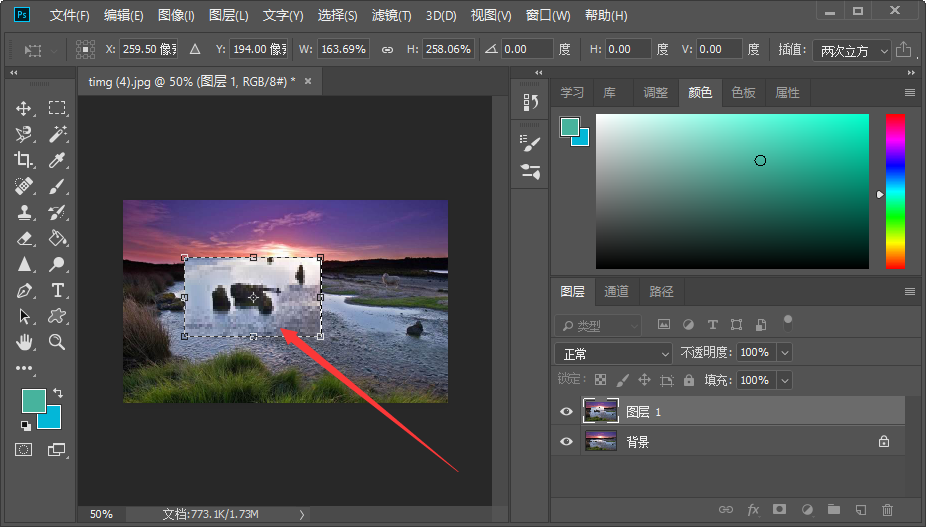Click the delete layer trash icon
Viewport: 926px width, 527px height.
pyautogui.click(x=887, y=510)
